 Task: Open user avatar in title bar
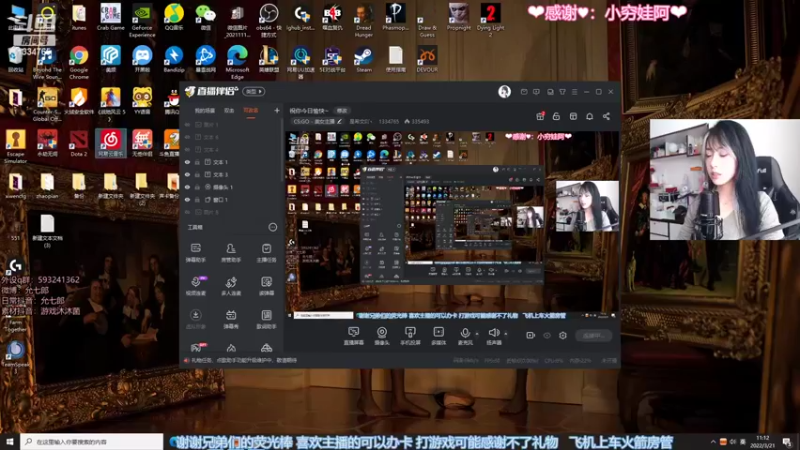pos(504,91)
